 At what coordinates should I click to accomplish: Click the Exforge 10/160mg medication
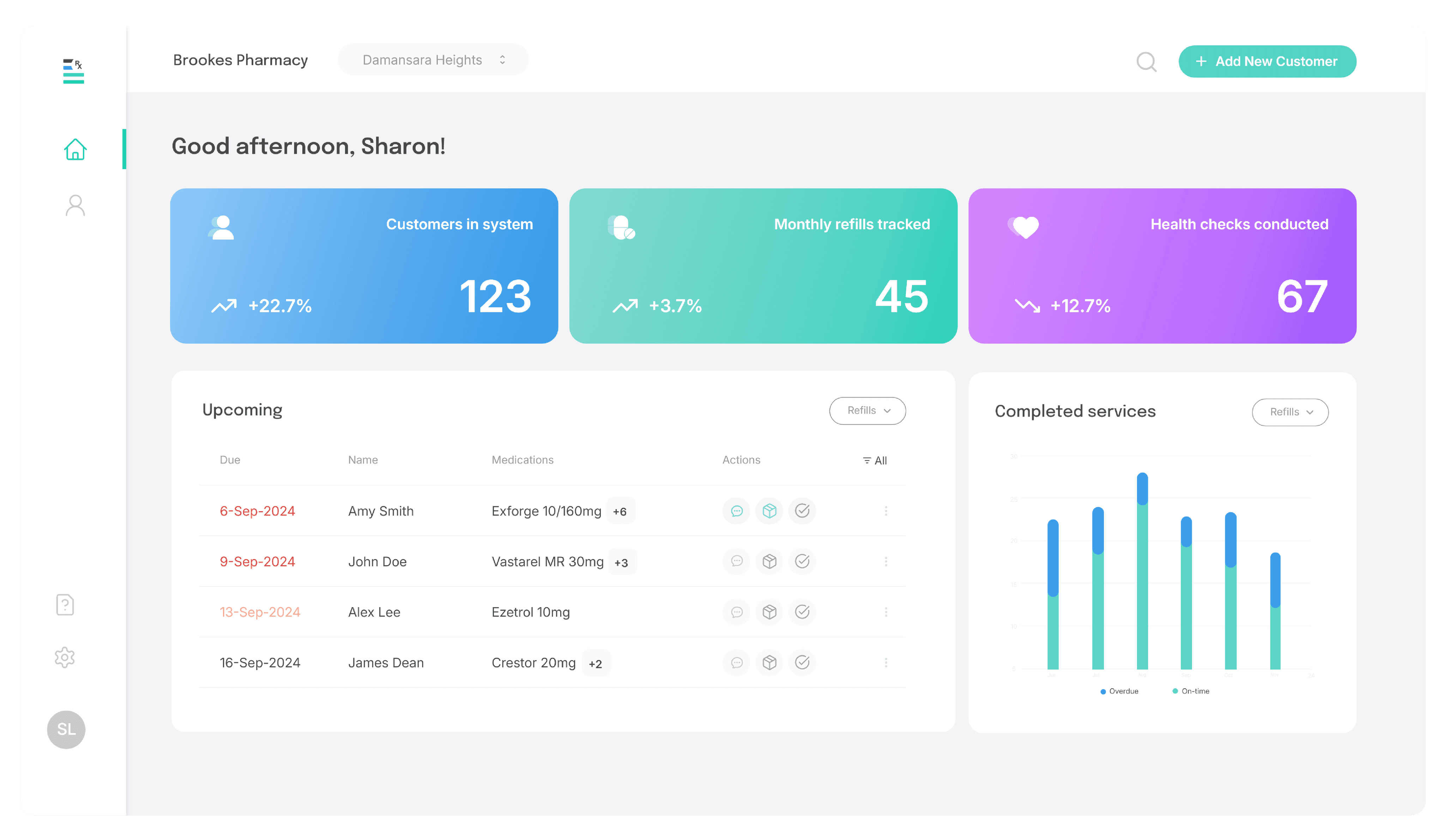click(x=546, y=510)
